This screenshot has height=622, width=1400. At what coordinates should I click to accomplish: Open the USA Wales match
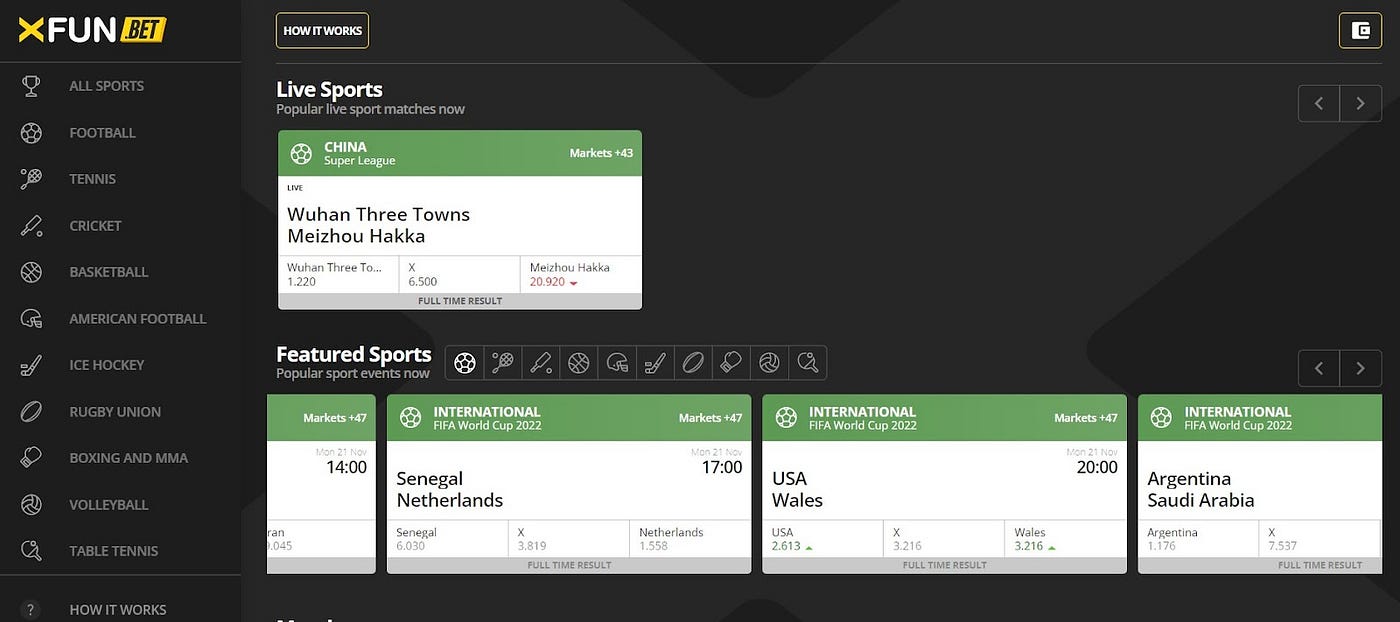[x=797, y=489]
